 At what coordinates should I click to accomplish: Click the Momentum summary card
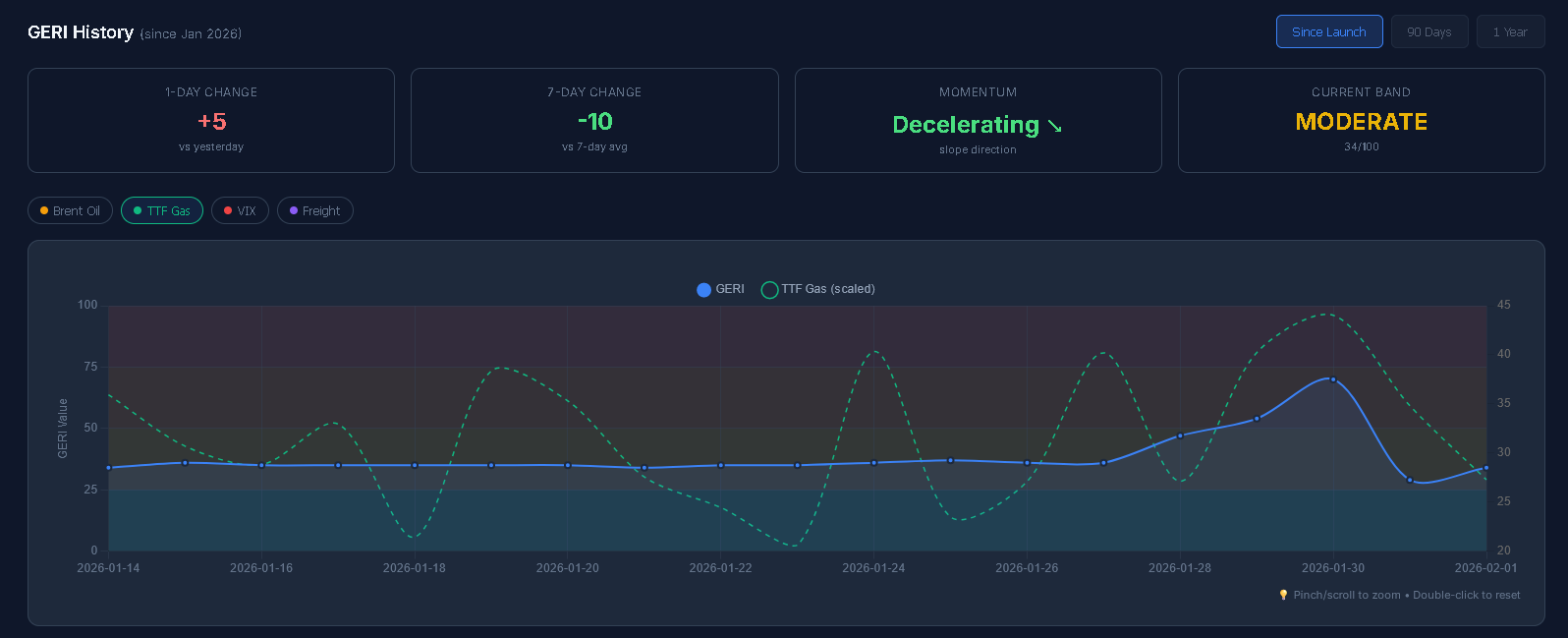point(978,120)
